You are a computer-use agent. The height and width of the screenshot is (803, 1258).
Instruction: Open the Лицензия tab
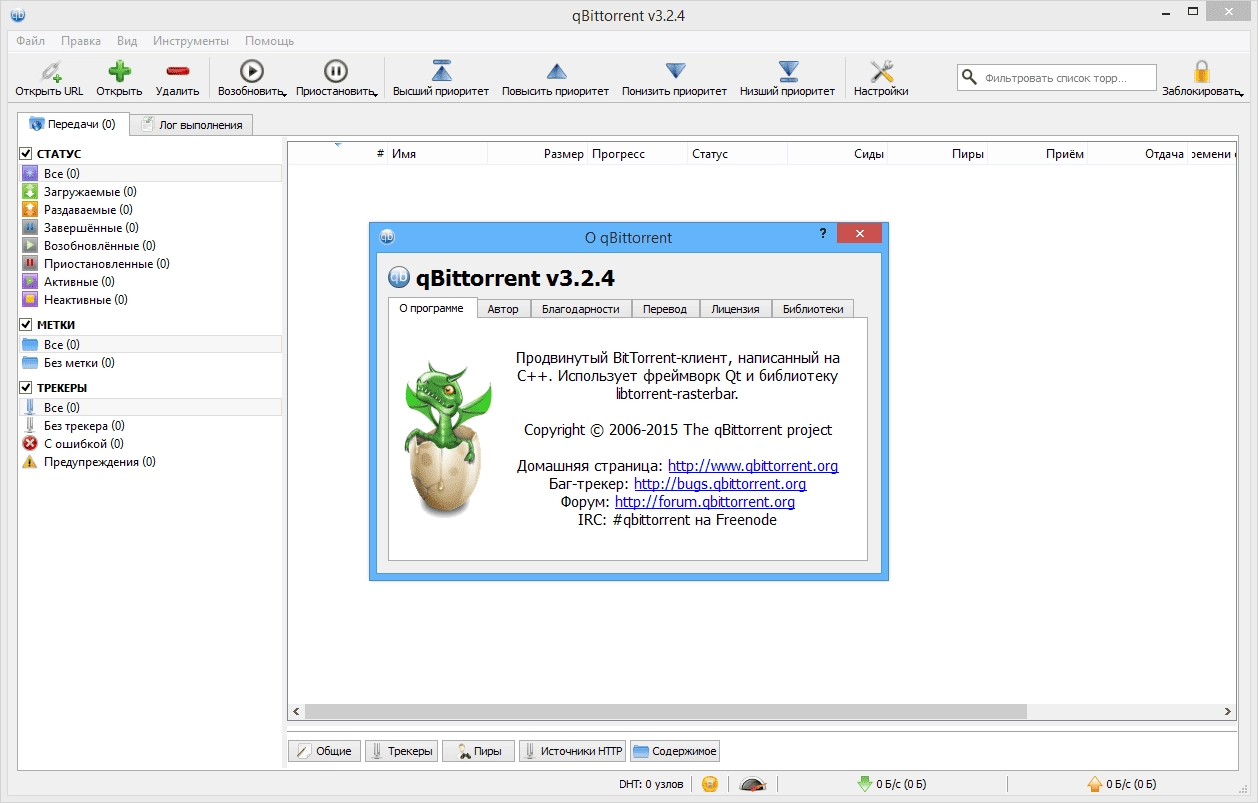coord(735,309)
